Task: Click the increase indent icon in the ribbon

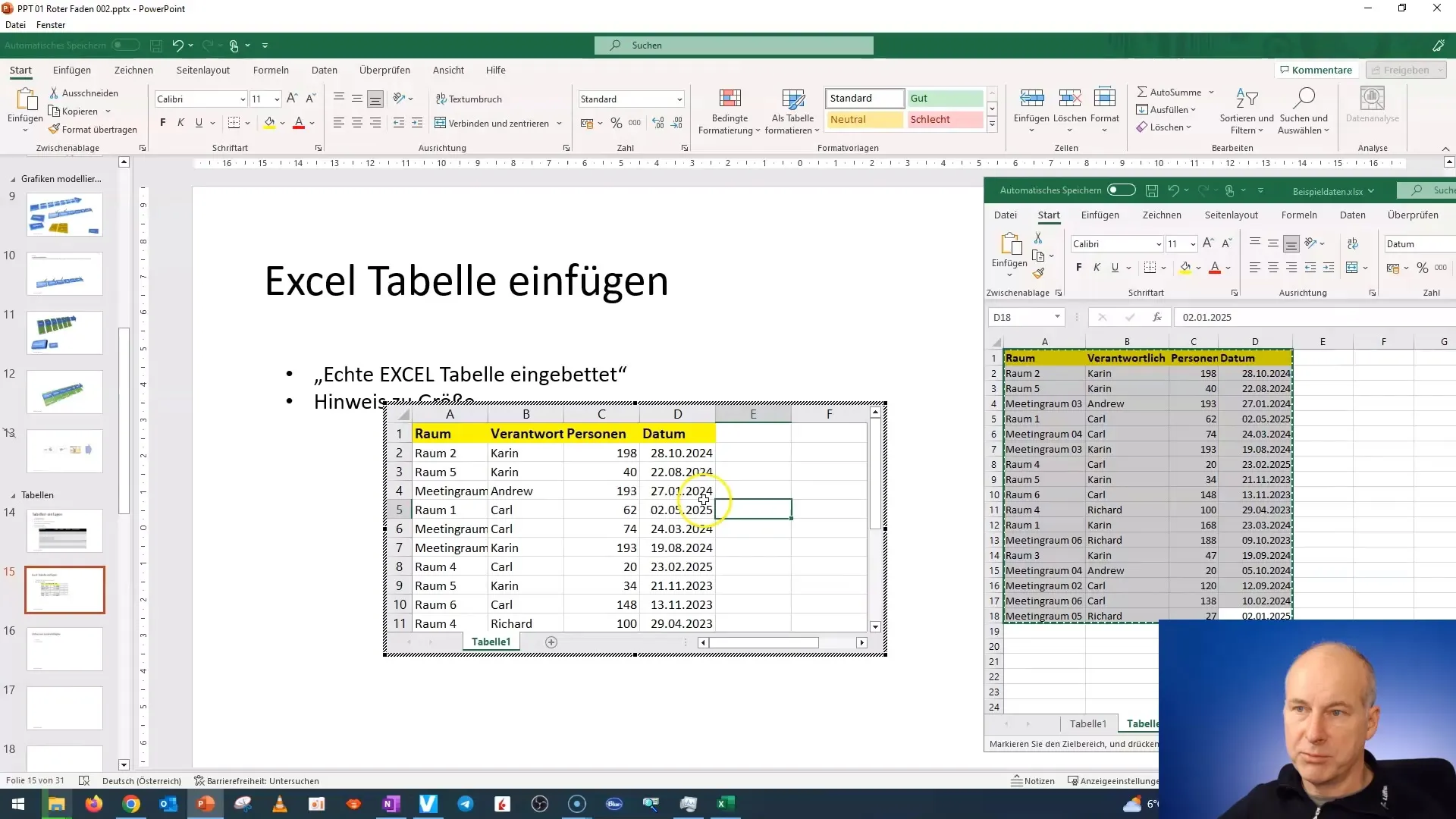Action: (416, 123)
